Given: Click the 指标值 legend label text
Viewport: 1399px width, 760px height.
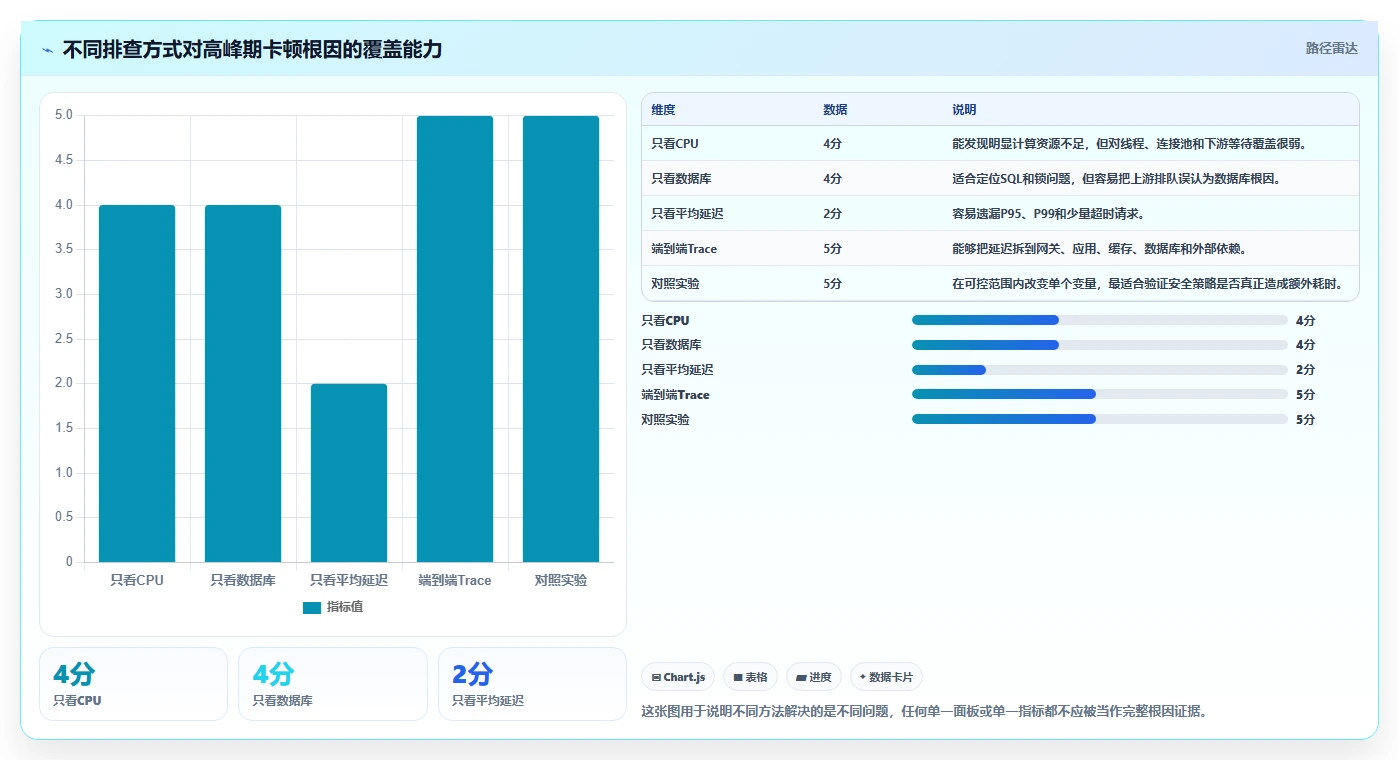Looking at the screenshot, I should click(x=345, y=607).
